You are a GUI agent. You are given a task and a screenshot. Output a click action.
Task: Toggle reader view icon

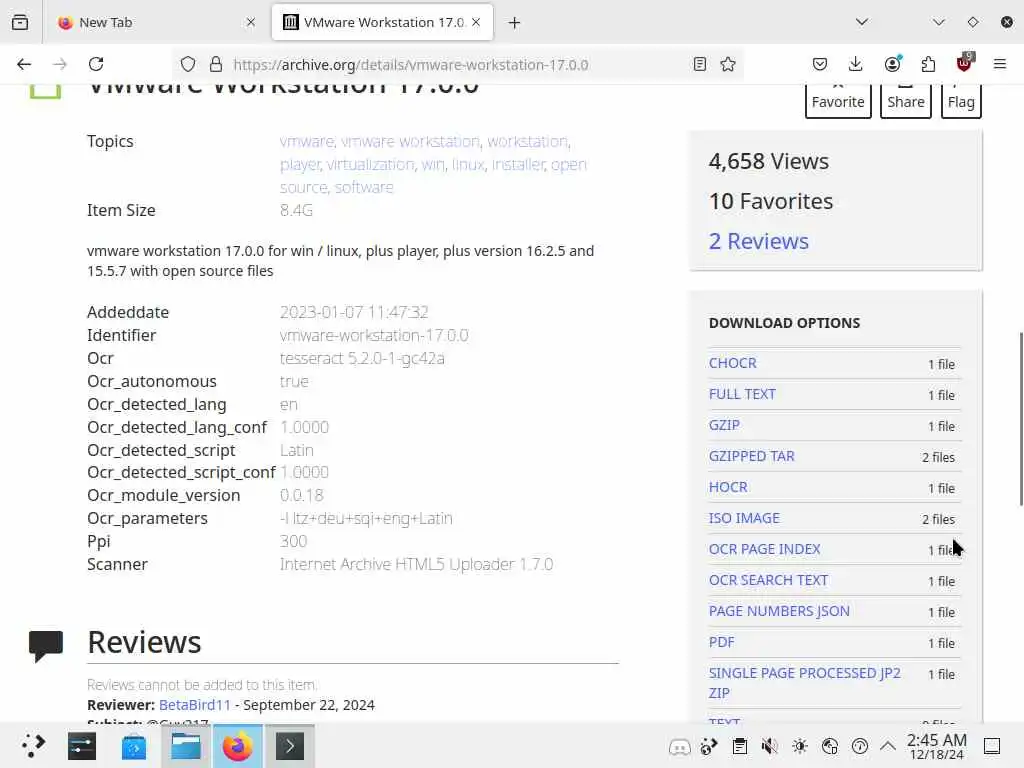(699, 64)
